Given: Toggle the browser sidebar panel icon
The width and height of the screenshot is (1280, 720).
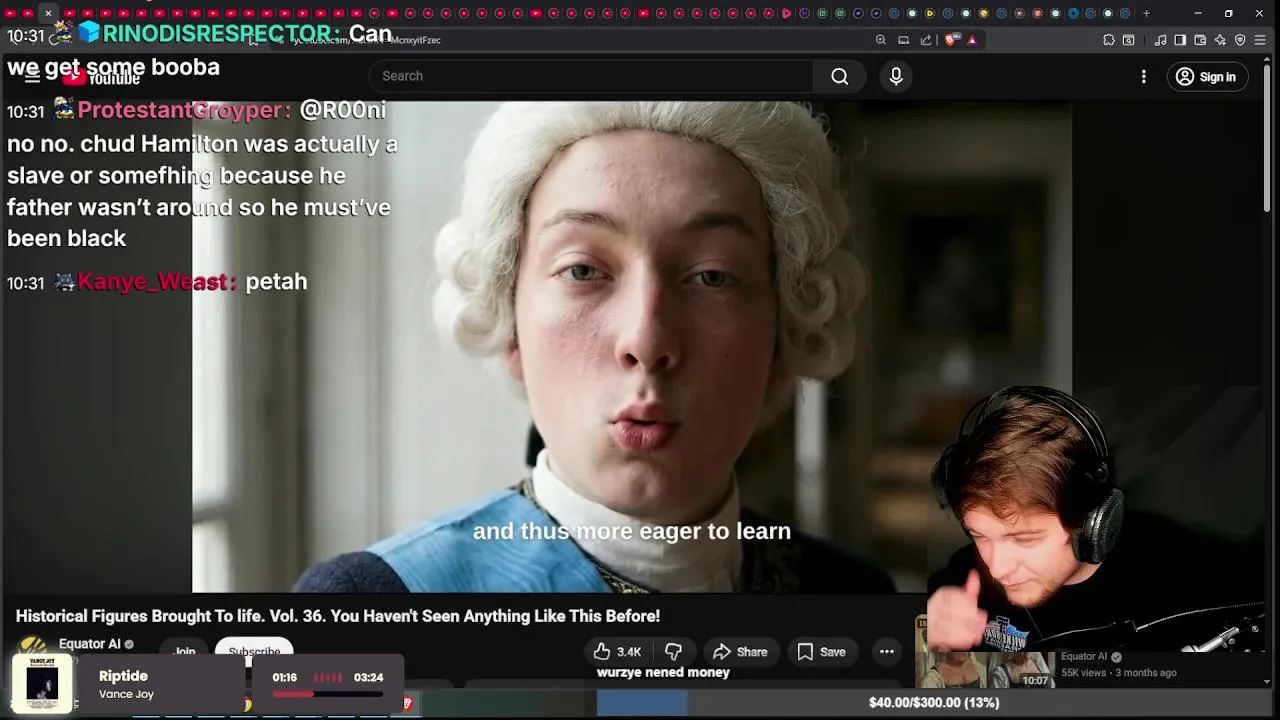Looking at the screenshot, I should click(x=1180, y=40).
